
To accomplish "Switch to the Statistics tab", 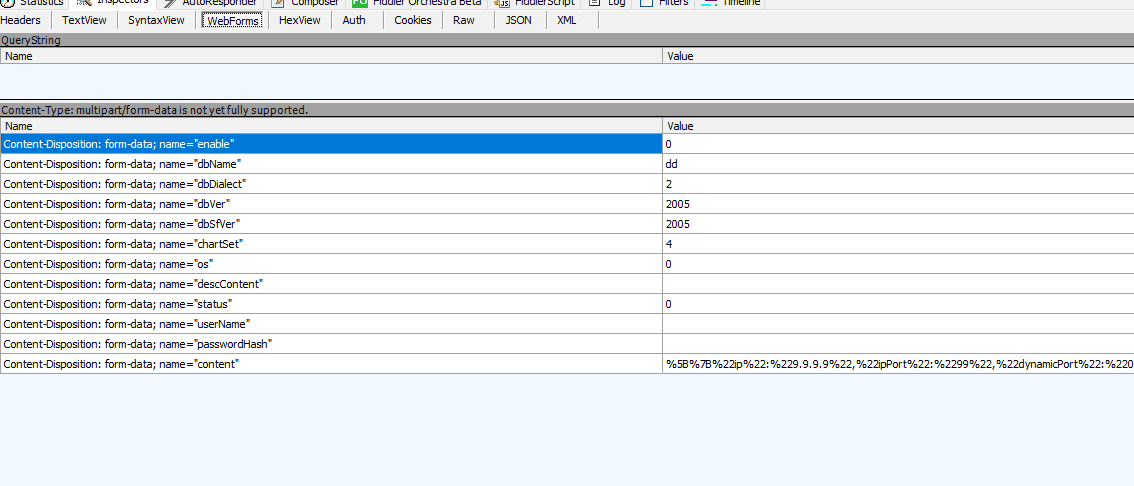I will pos(34,4).
